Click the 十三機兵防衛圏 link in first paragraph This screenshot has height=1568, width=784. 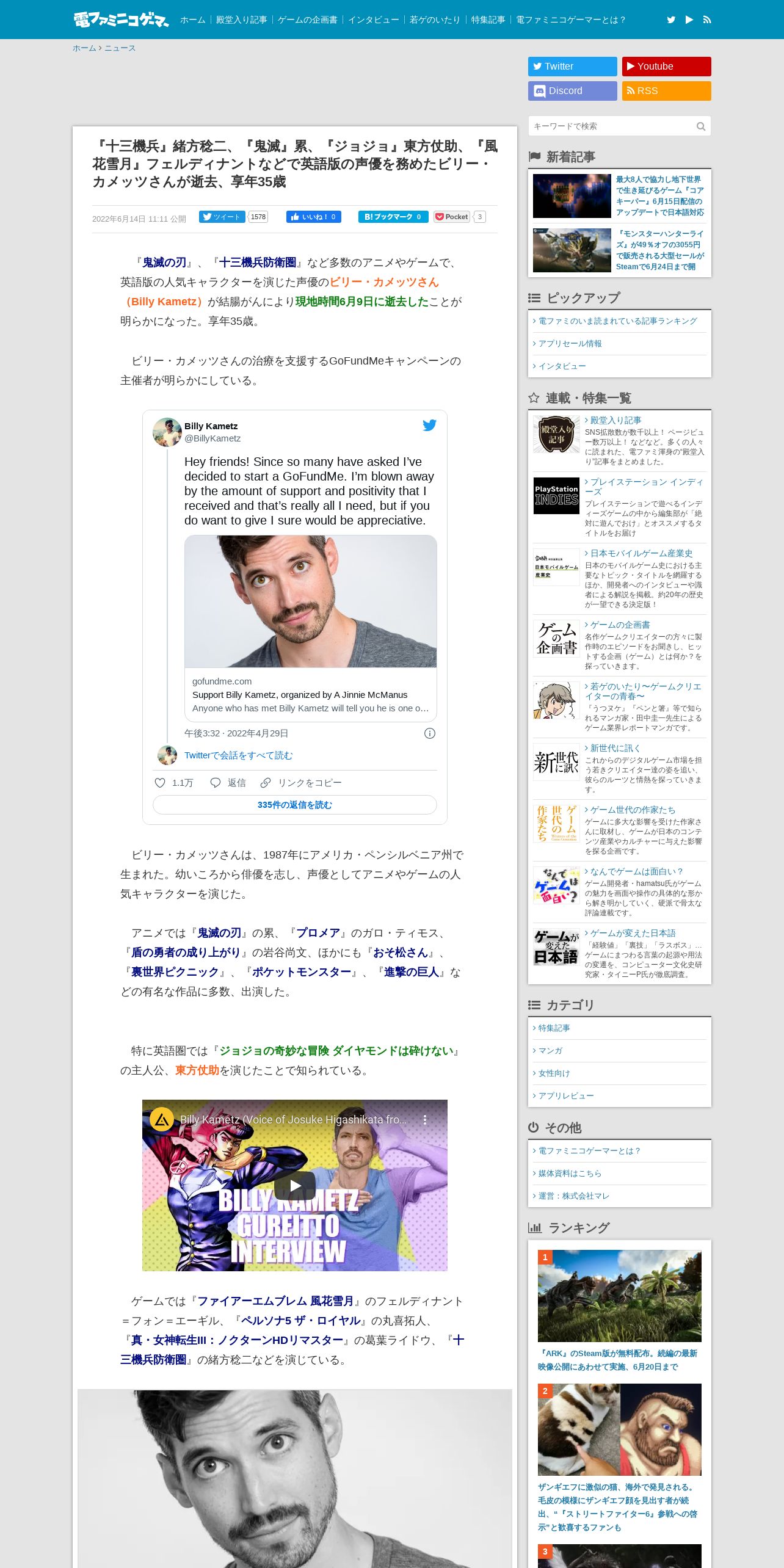click(258, 263)
